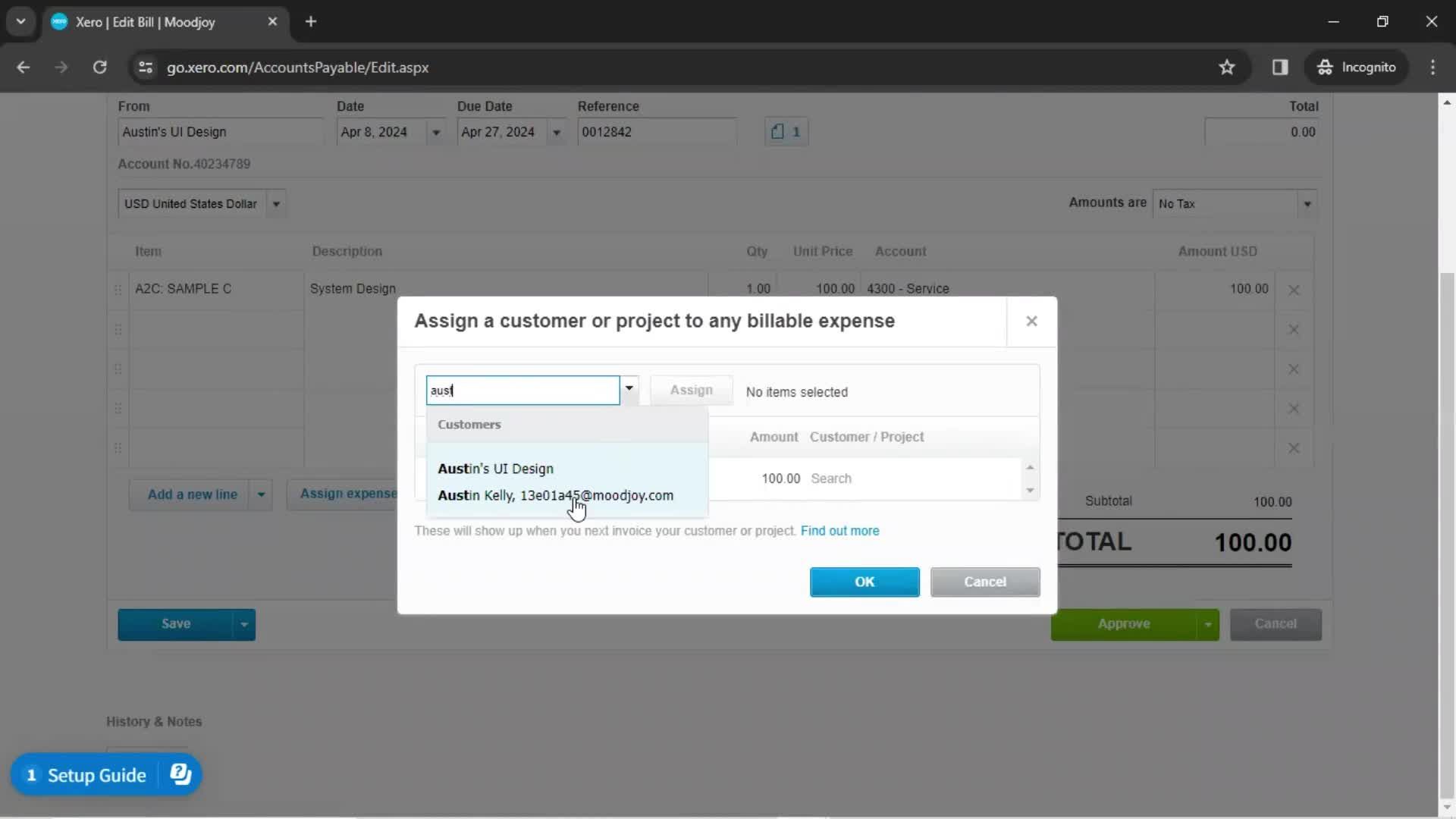
Task: Go back in browser history
Action: tap(24, 67)
